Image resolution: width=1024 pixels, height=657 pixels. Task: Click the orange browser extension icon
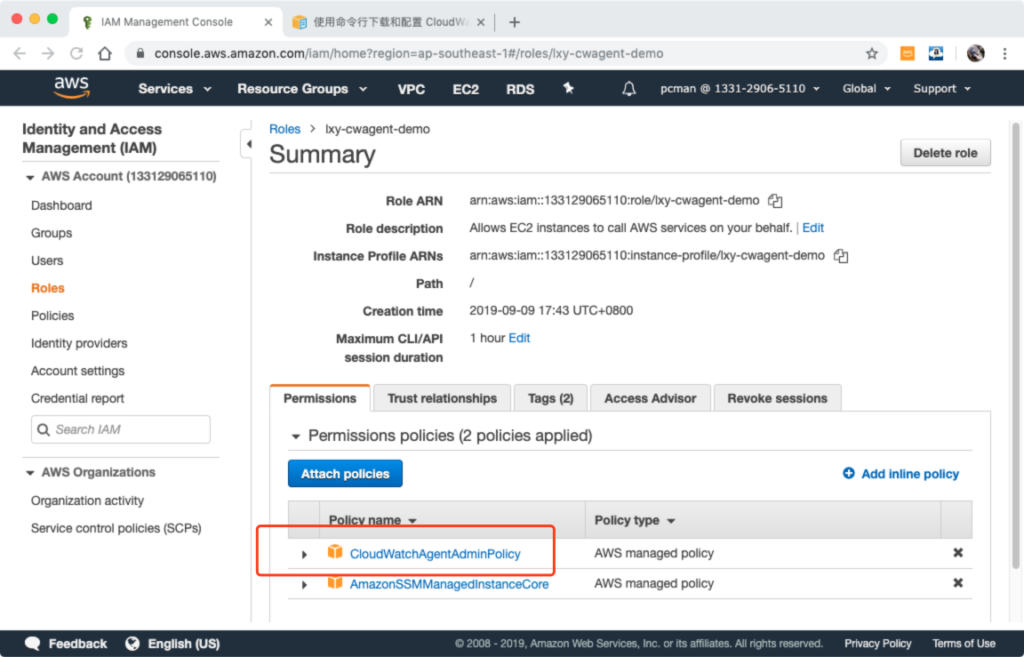pos(907,54)
